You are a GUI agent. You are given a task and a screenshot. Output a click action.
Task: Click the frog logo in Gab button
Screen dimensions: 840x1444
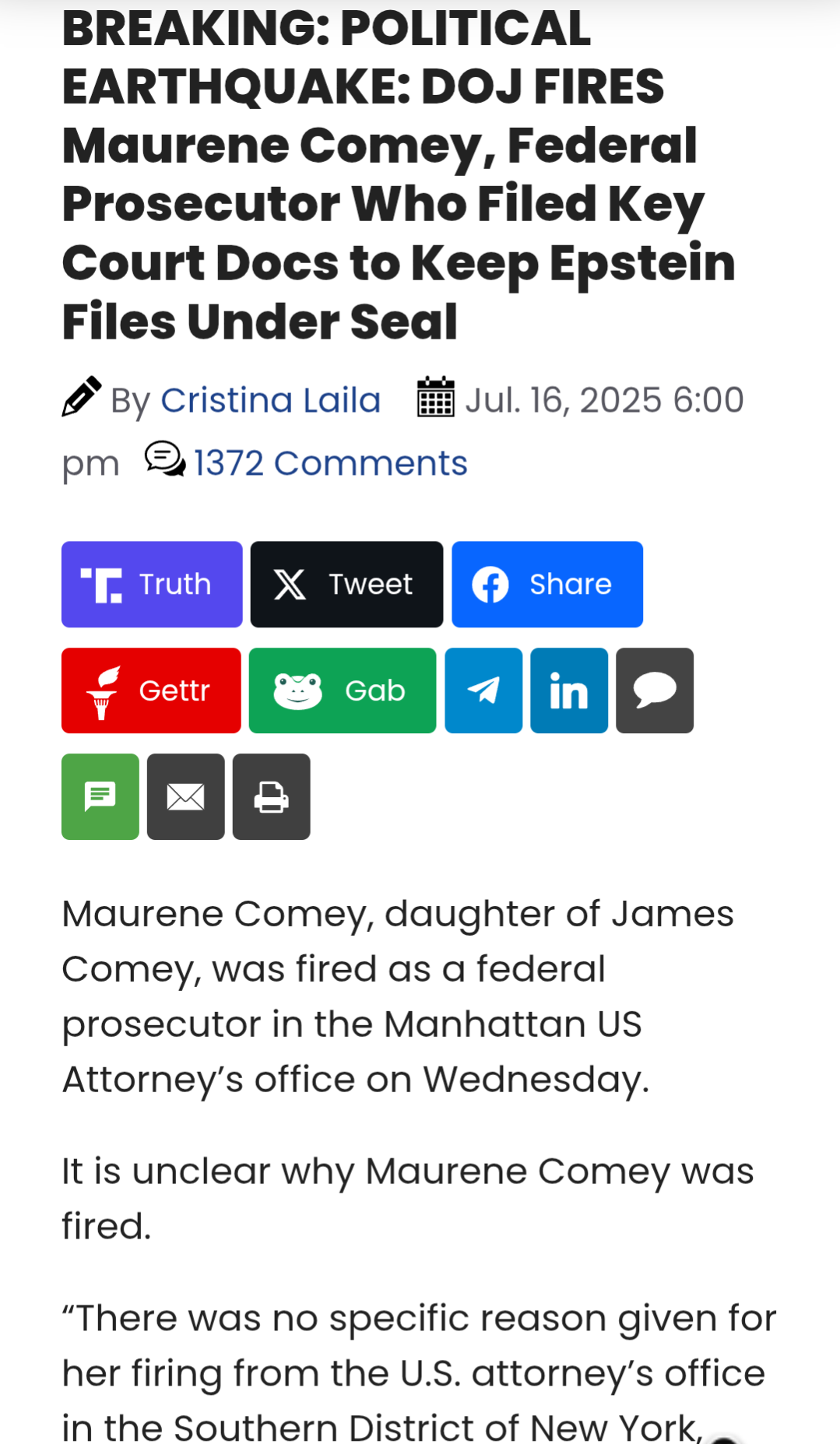coord(297,690)
